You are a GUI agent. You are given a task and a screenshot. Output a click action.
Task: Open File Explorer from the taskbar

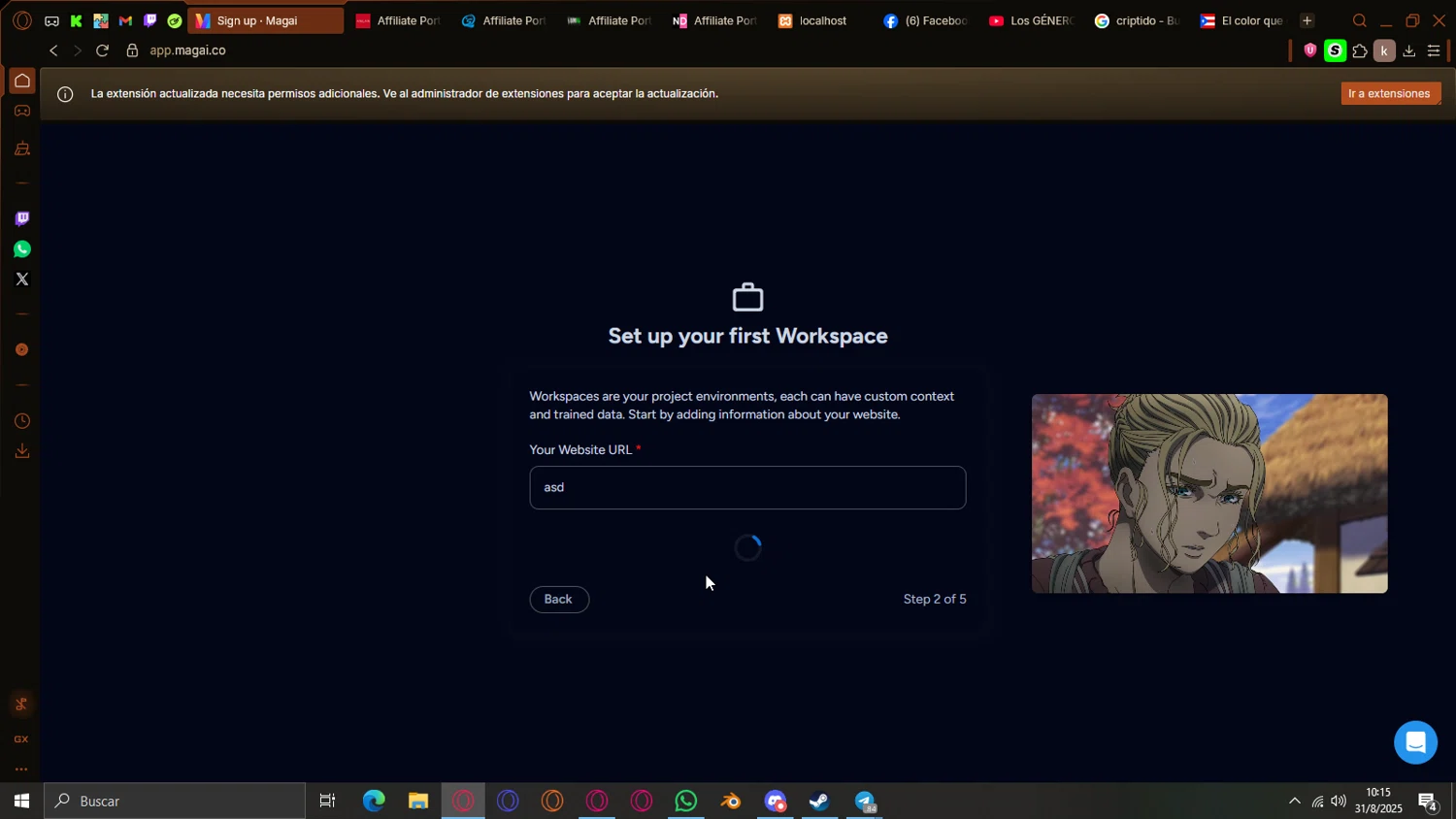(418, 801)
